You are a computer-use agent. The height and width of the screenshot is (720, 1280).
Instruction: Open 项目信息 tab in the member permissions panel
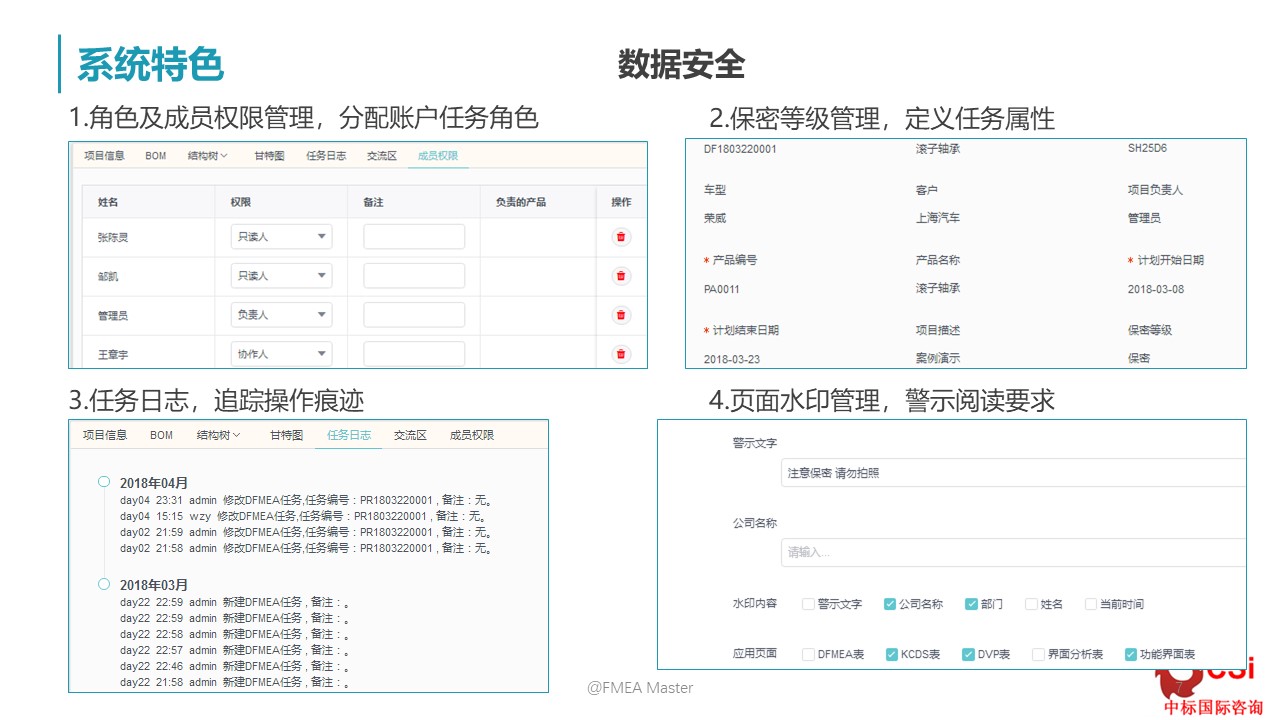104,156
